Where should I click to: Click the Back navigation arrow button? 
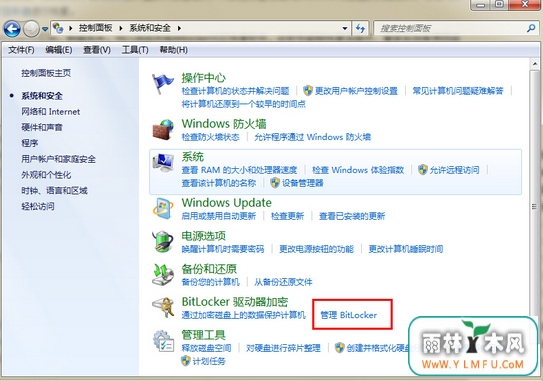12,29
